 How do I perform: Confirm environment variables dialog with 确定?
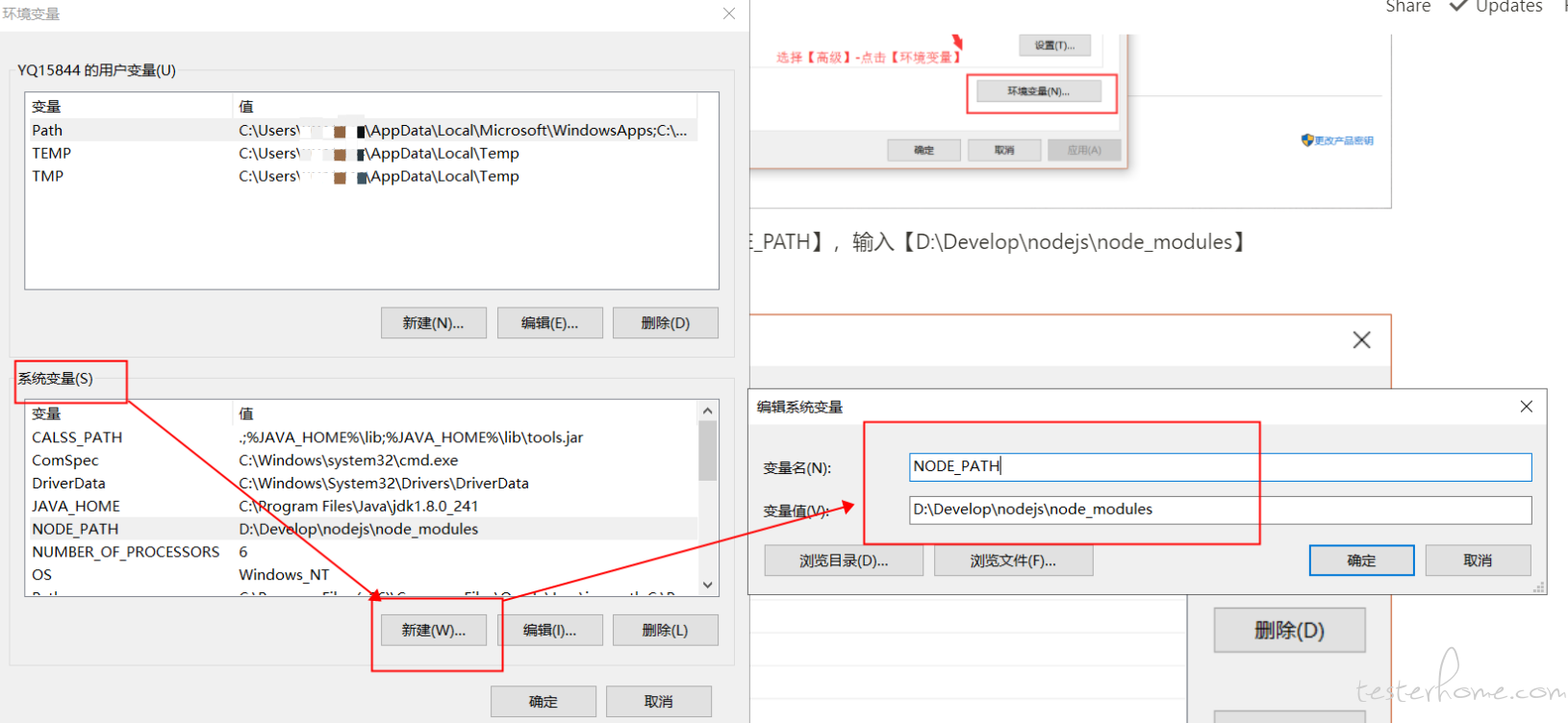point(543,702)
